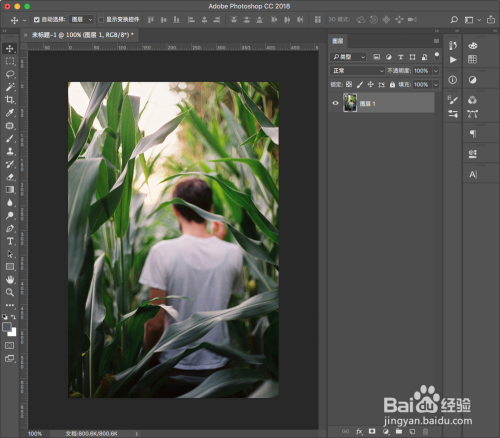Create a new layer button

412,431
